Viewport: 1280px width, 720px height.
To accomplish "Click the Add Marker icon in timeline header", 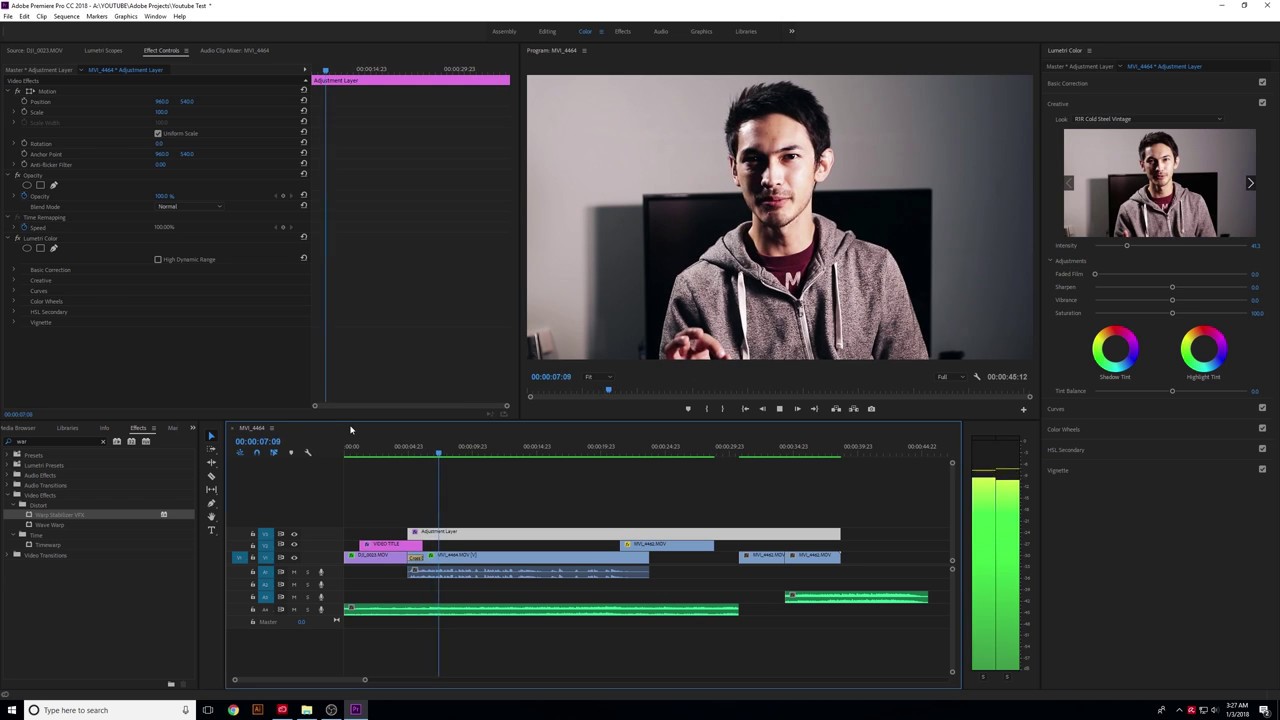I will click(x=291, y=453).
